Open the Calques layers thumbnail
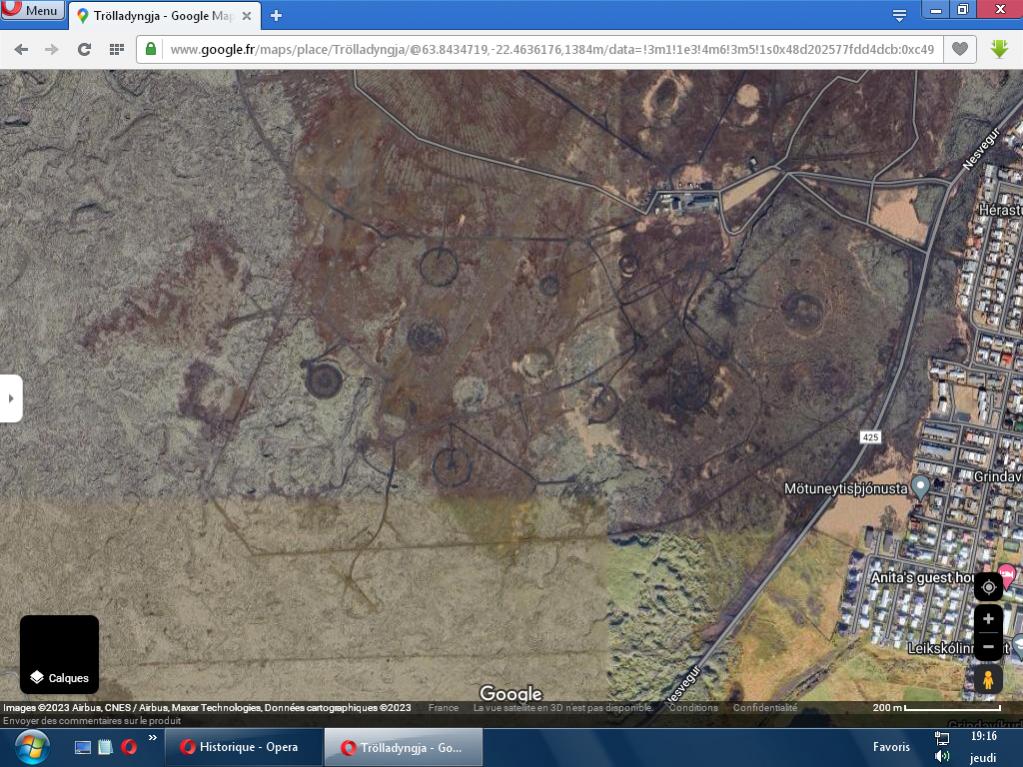This screenshot has height=767, width=1023. coord(59,654)
